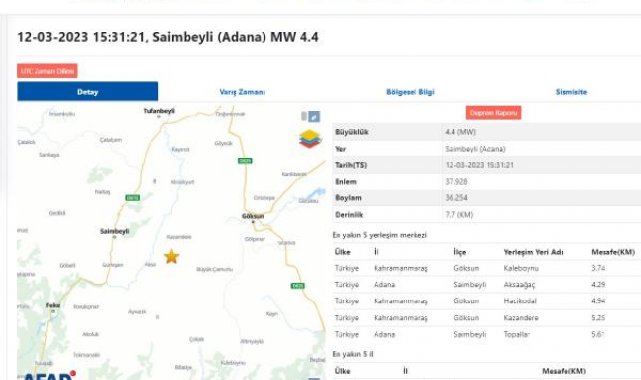The image size is (641, 380).
Task: Click the En yakın 5 yerleşim merkezi heading
Action: point(379,235)
